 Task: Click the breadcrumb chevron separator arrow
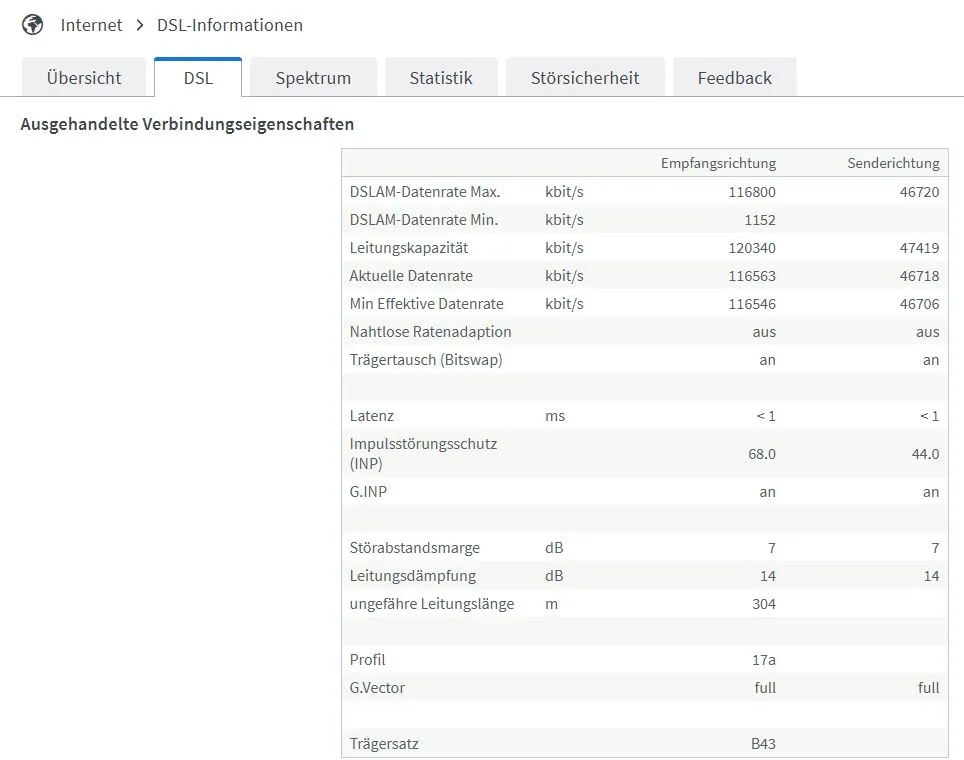140,25
